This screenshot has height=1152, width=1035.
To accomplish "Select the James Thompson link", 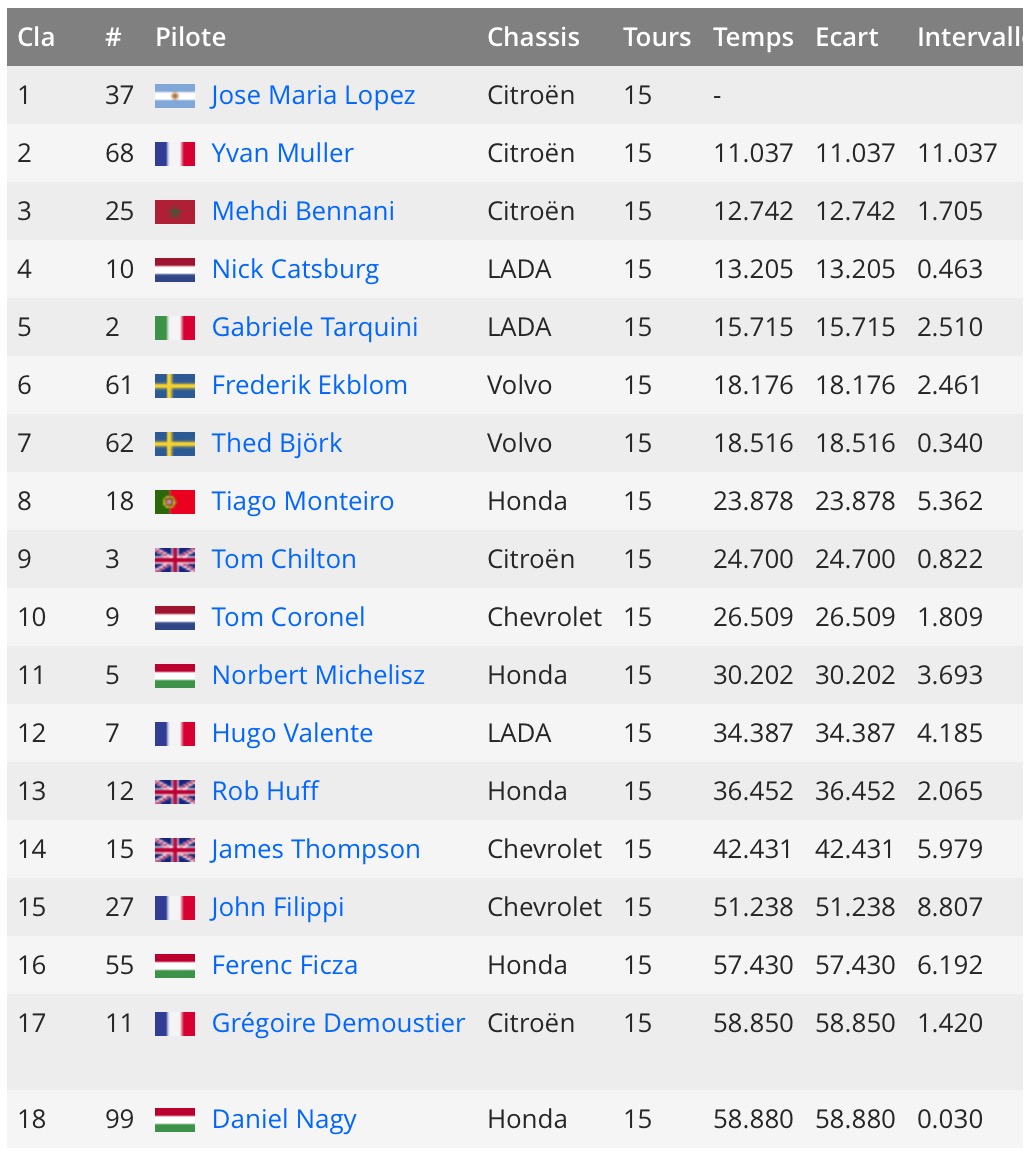I will 315,849.
